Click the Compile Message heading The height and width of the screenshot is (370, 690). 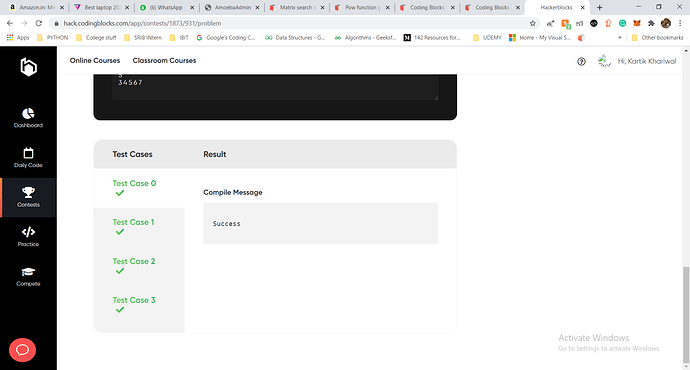pyautogui.click(x=233, y=192)
